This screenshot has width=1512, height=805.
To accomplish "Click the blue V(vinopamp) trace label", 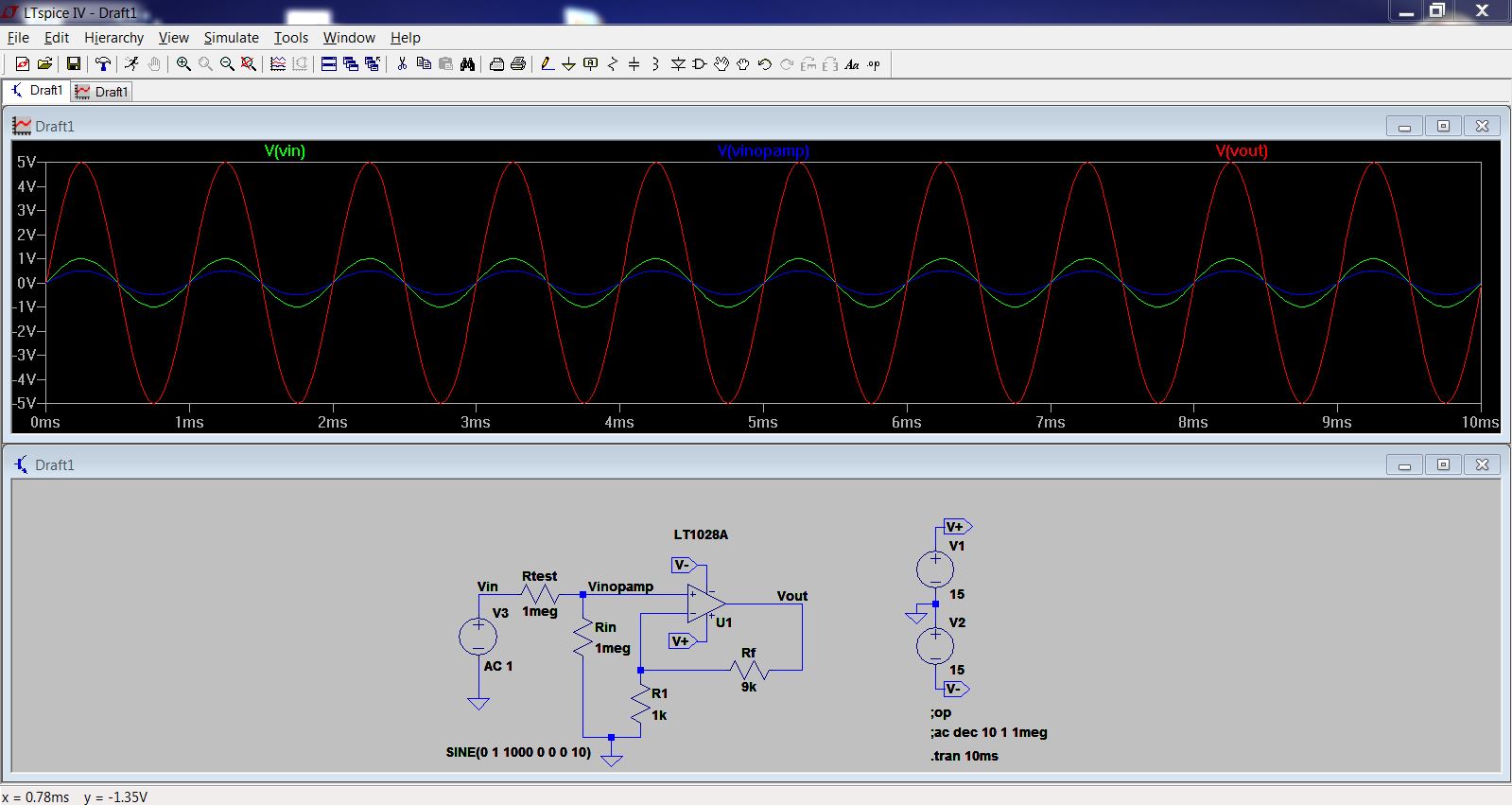I will tap(763, 150).
